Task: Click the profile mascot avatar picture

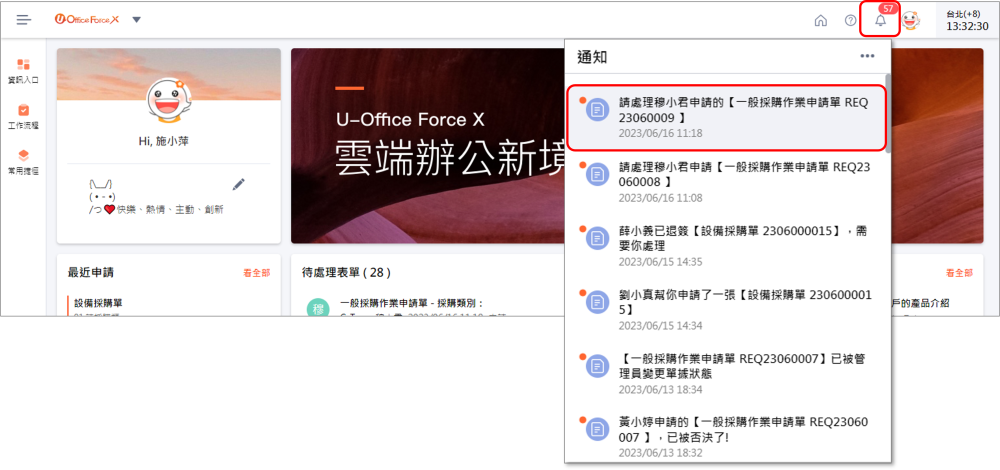Action: click(x=168, y=100)
